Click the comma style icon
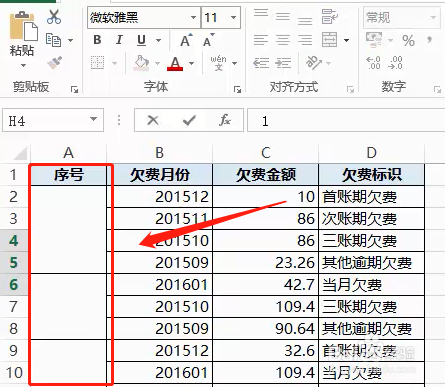The image size is (445, 387). tap(430, 40)
